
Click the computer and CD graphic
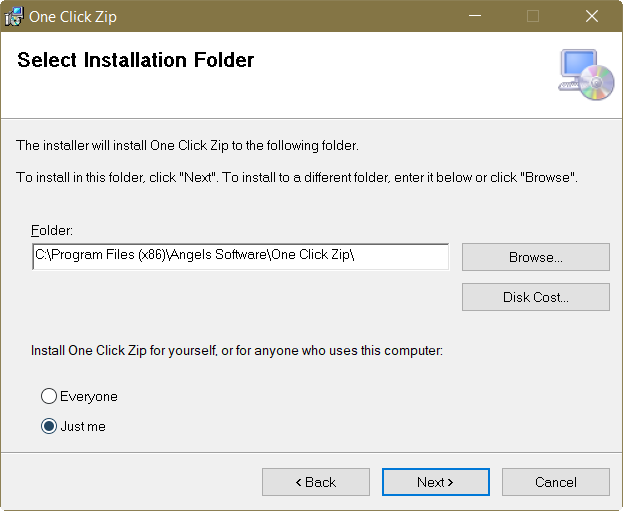586,74
